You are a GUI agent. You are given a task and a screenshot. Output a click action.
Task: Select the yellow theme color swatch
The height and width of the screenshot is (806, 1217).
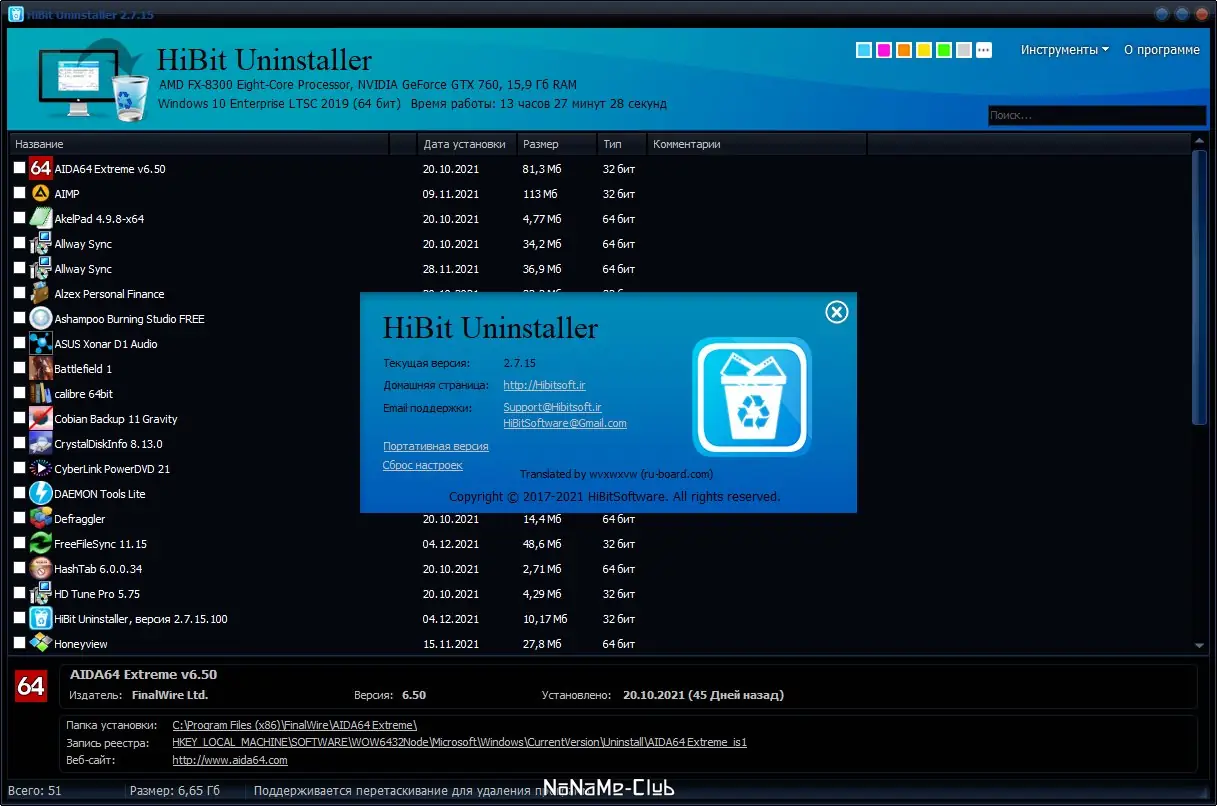[924, 50]
